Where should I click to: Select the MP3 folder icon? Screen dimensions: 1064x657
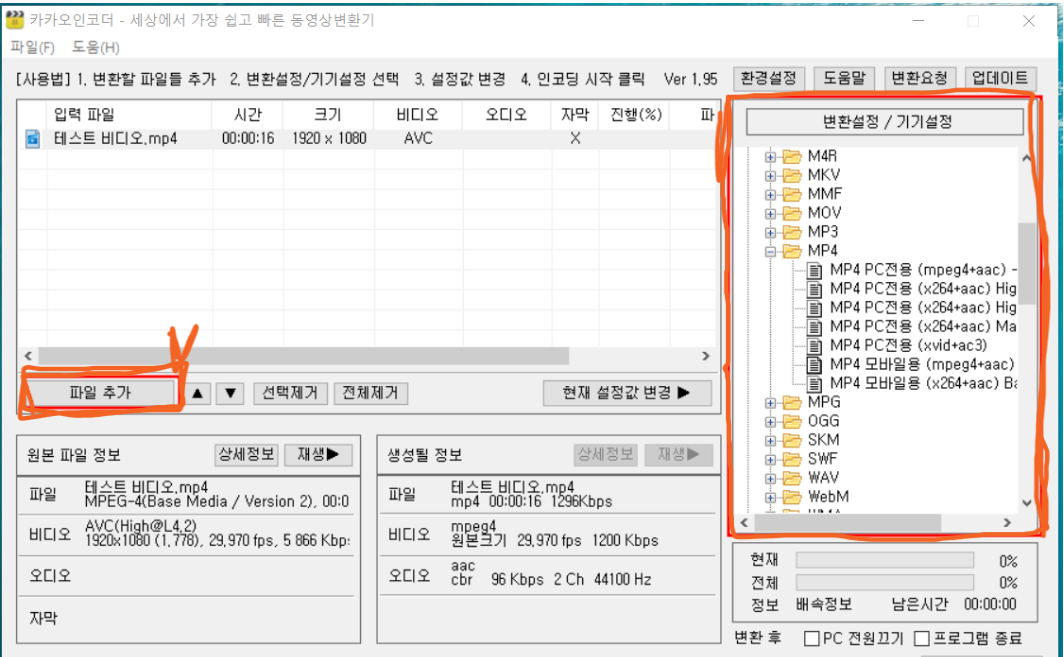coord(792,233)
